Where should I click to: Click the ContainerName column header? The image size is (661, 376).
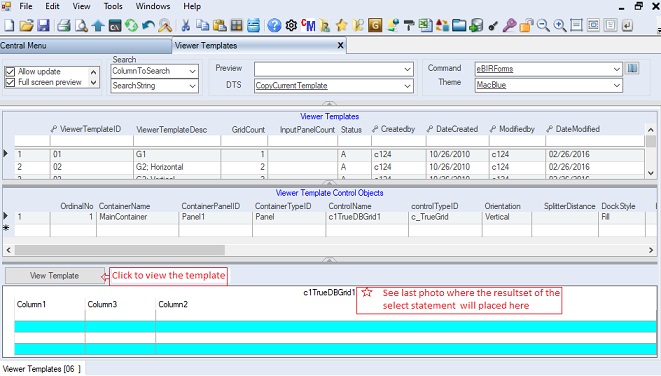(124, 206)
